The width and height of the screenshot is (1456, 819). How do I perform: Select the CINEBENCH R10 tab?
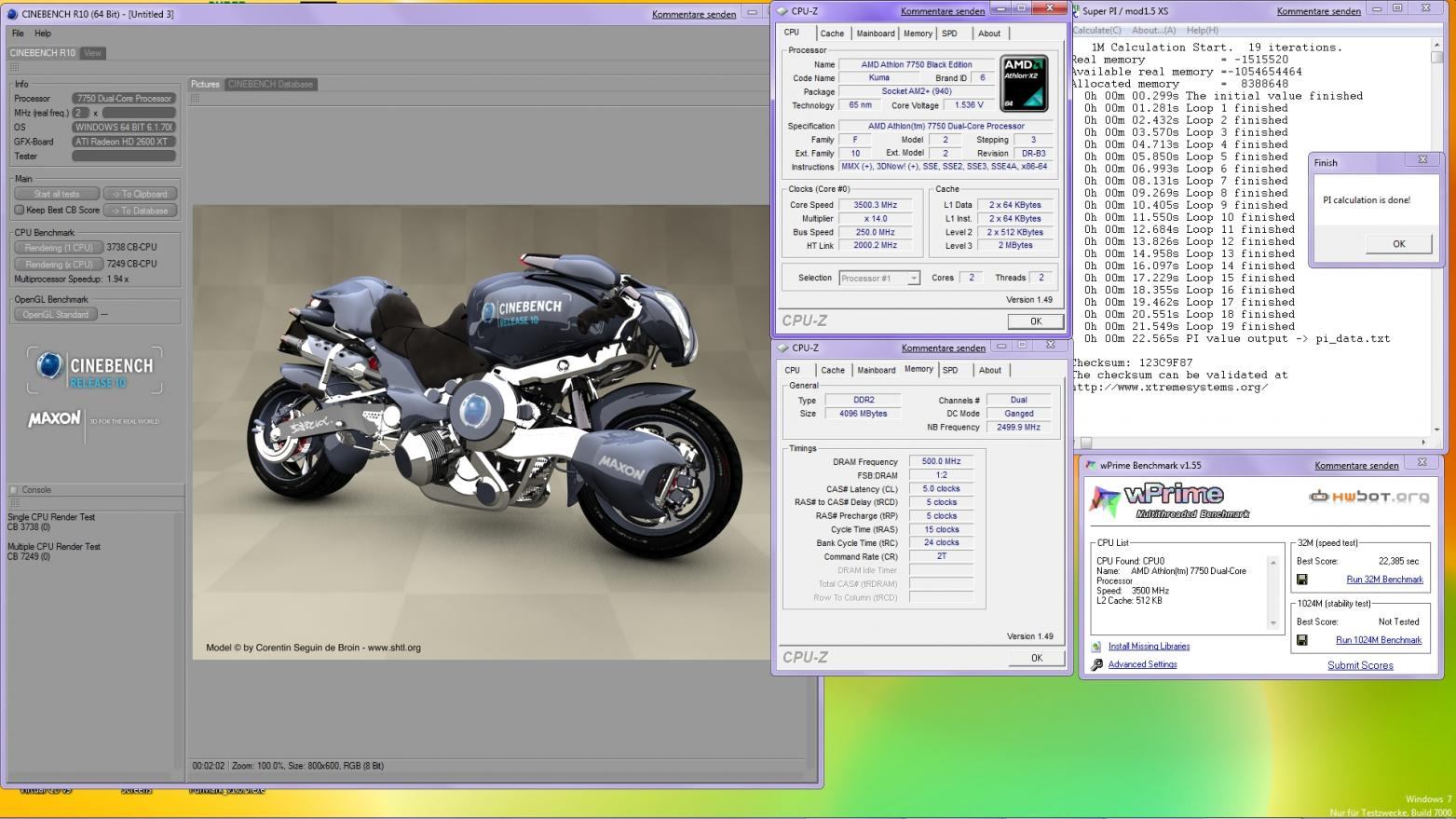coord(43,53)
